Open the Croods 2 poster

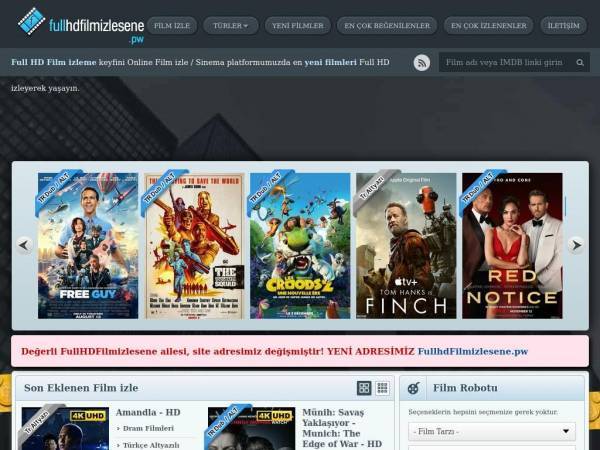tap(300, 246)
